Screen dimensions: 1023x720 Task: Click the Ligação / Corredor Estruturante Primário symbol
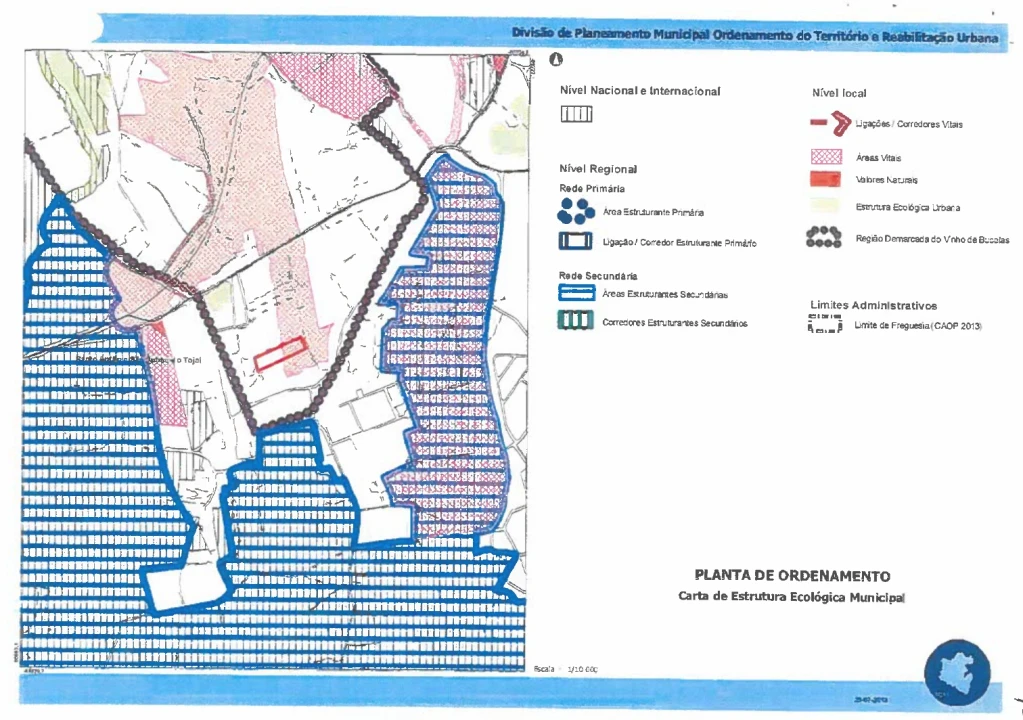[x=577, y=242]
